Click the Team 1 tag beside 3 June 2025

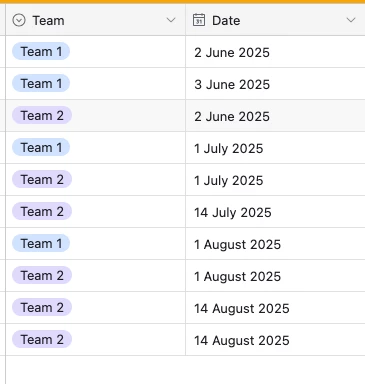point(41,83)
